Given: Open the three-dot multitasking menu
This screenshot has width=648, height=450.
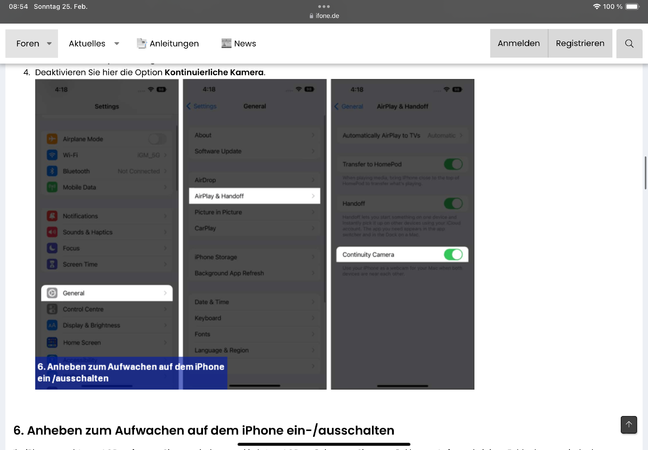Looking at the screenshot, I should (324, 6).
